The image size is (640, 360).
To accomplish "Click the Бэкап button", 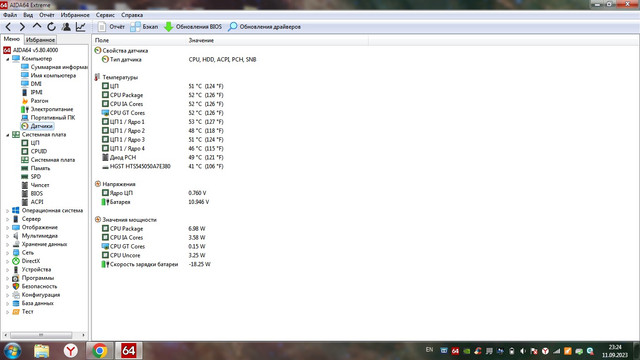I will [144, 27].
